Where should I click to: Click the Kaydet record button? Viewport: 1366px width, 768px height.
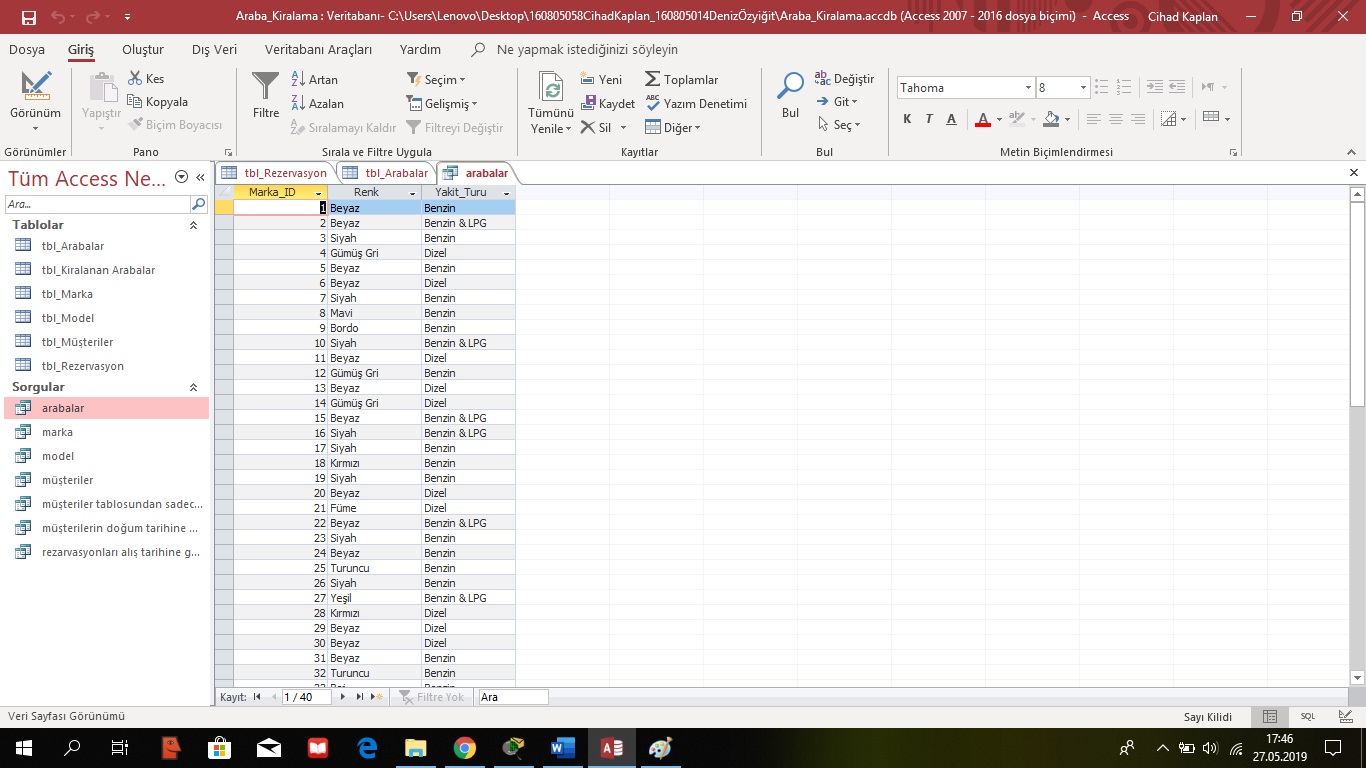608,103
